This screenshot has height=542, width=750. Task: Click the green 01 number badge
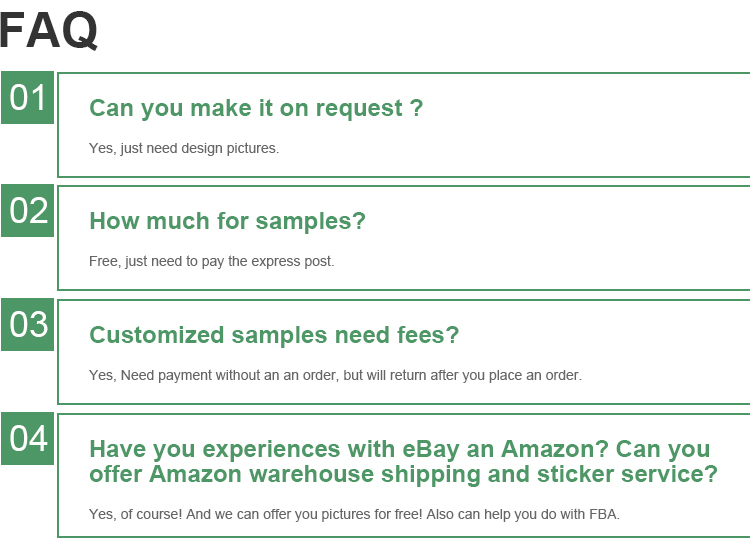click(27, 98)
